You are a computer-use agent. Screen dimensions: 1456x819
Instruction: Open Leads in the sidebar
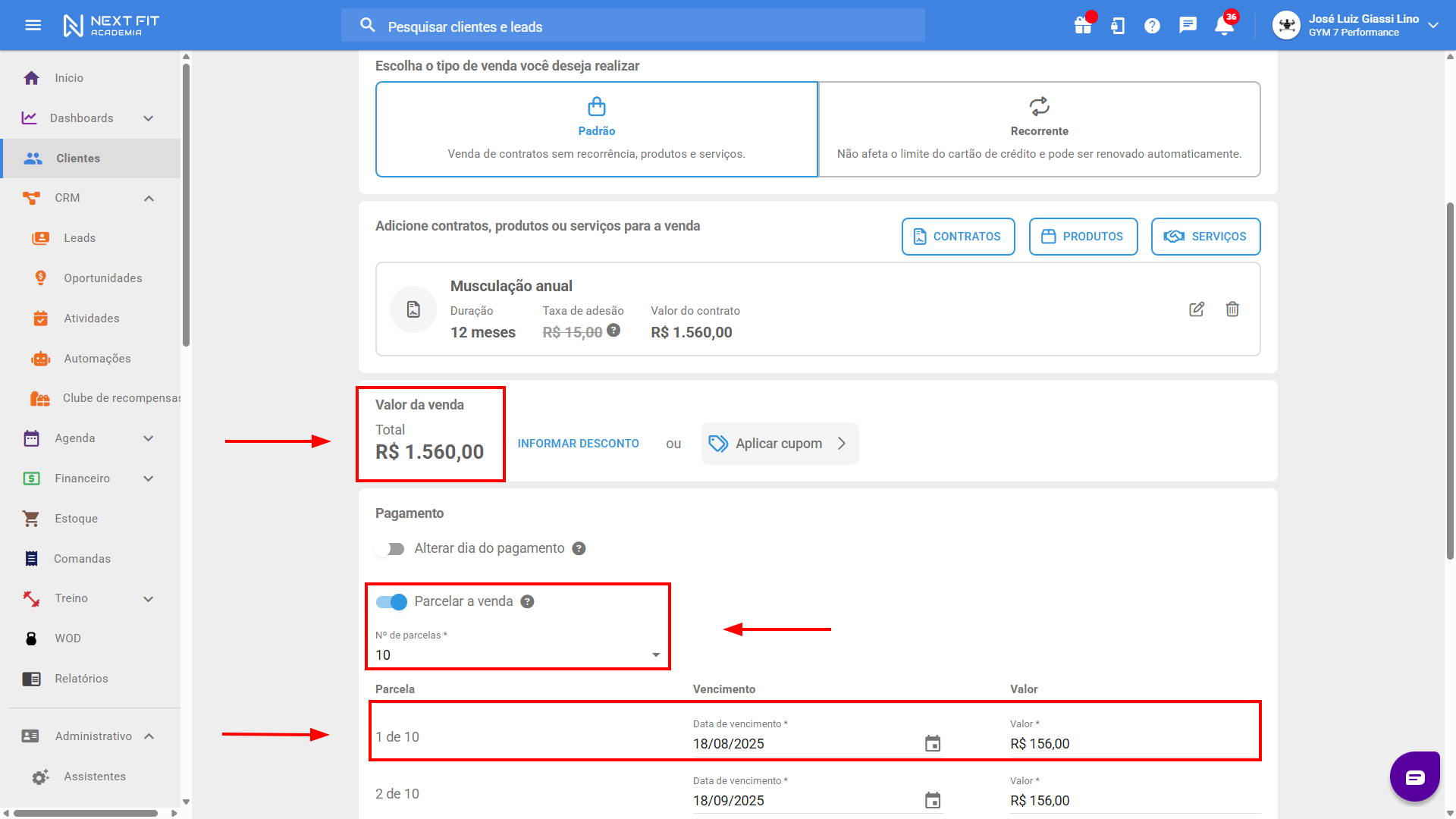[80, 238]
